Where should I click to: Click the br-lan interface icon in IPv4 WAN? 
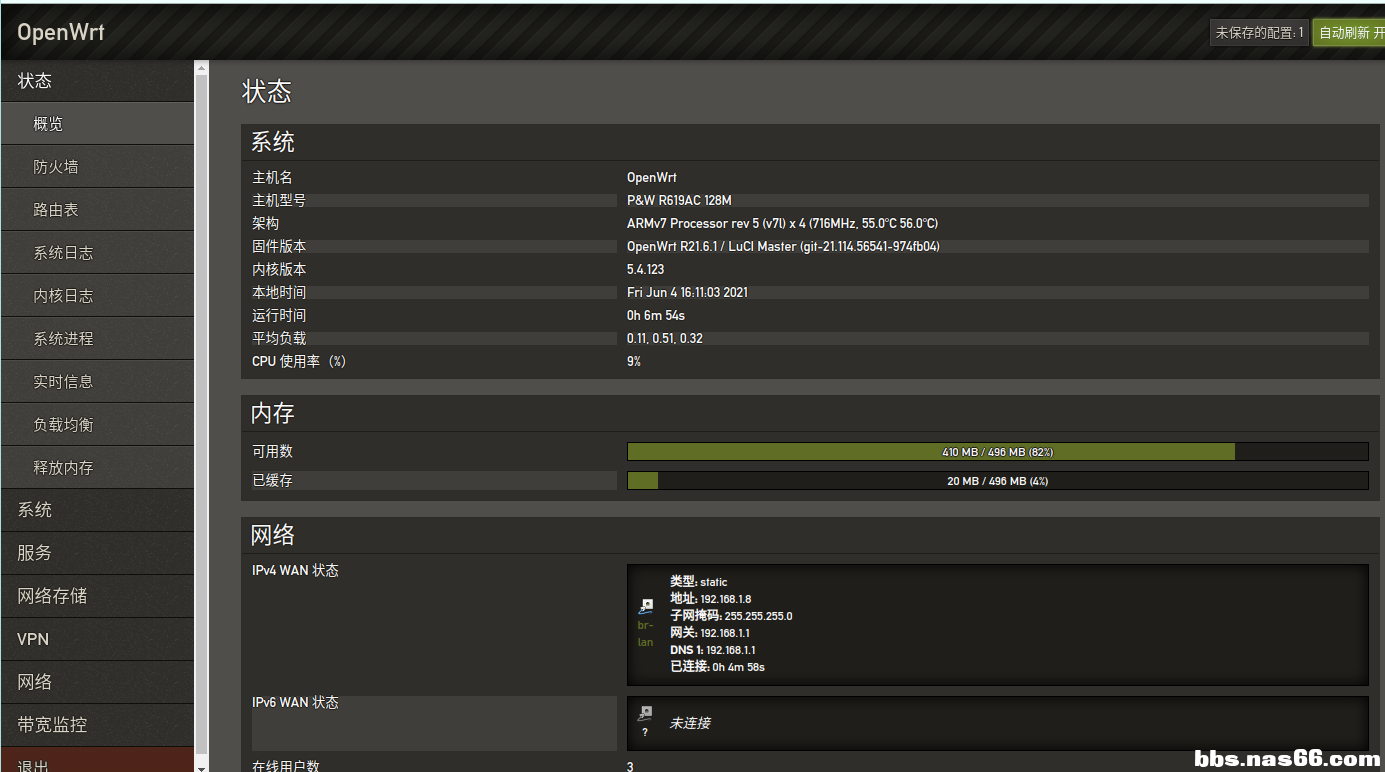click(x=646, y=606)
